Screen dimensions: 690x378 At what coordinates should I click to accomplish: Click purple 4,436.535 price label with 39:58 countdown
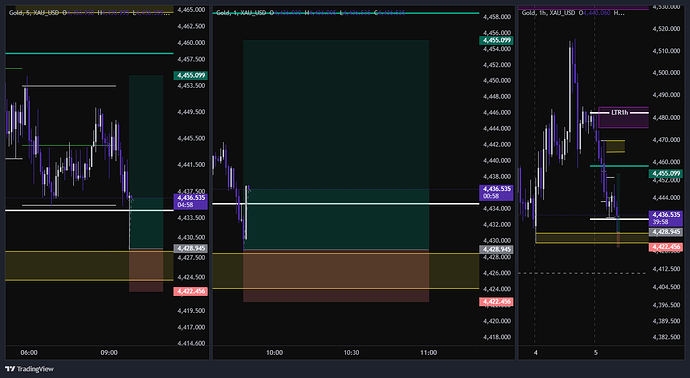[x=666, y=218]
